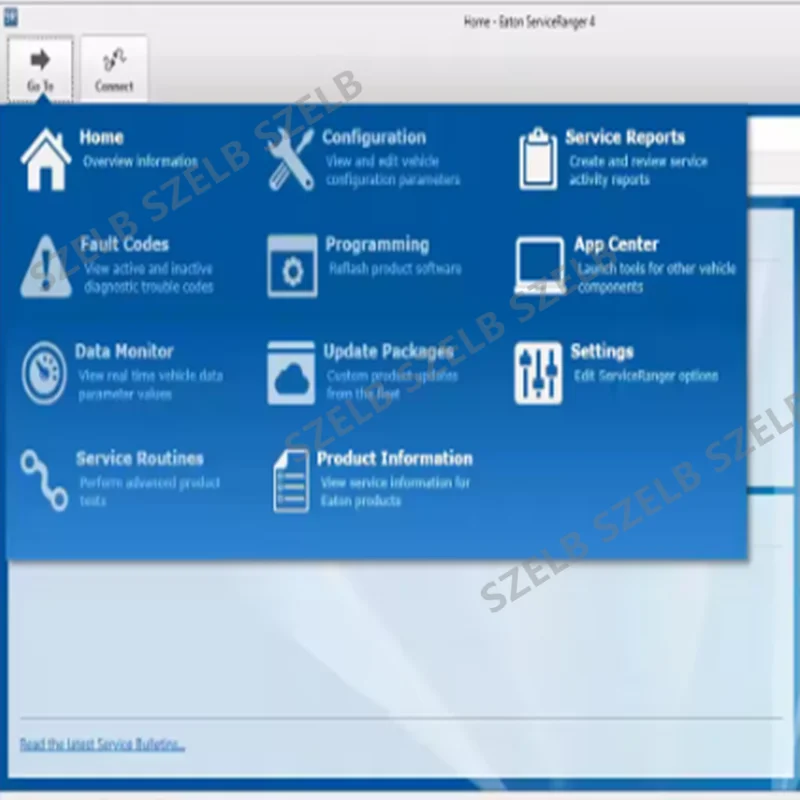The width and height of the screenshot is (800, 800).
Task: Select the Settings menu title
Action: tap(602, 352)
